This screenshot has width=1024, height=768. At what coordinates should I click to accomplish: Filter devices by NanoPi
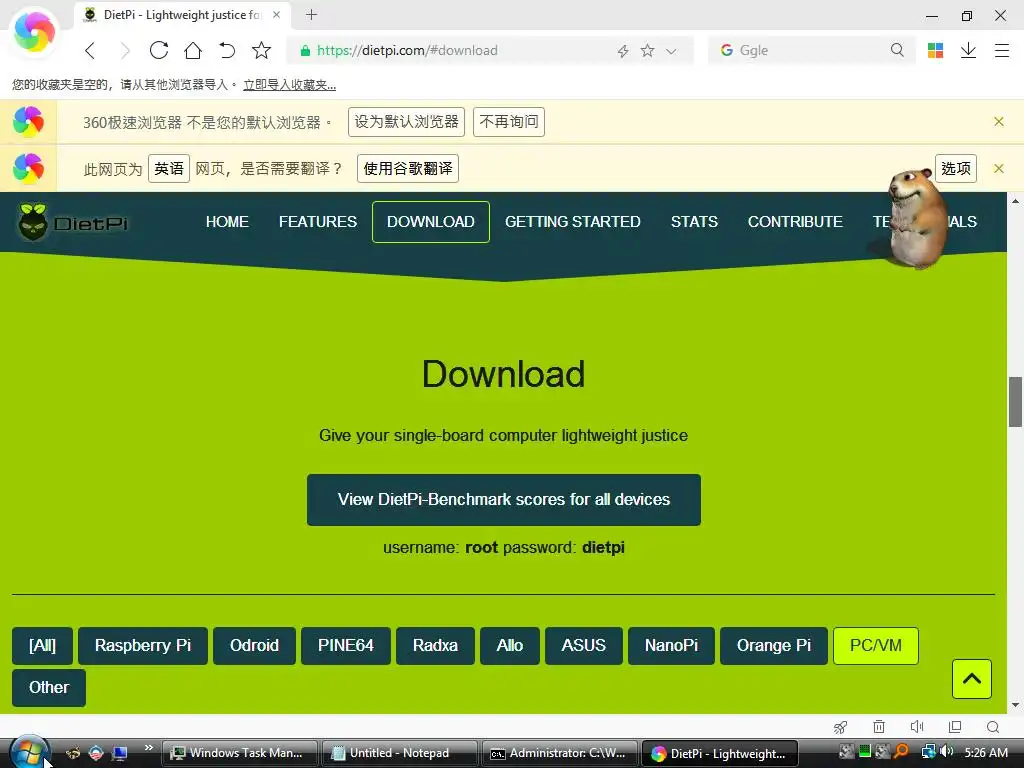[x=671, y=646]
